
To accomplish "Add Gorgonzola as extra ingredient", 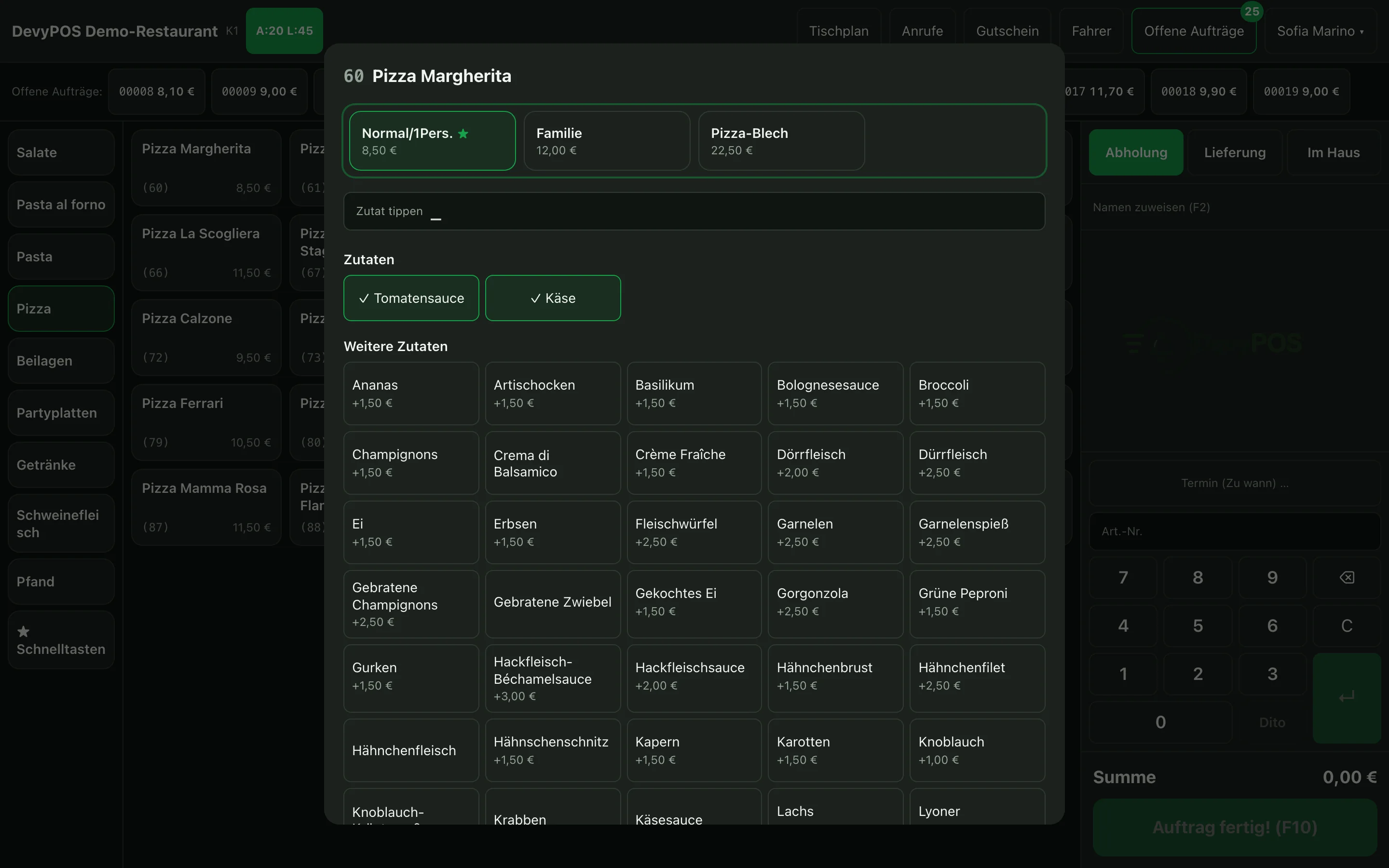I will [835, 604].
